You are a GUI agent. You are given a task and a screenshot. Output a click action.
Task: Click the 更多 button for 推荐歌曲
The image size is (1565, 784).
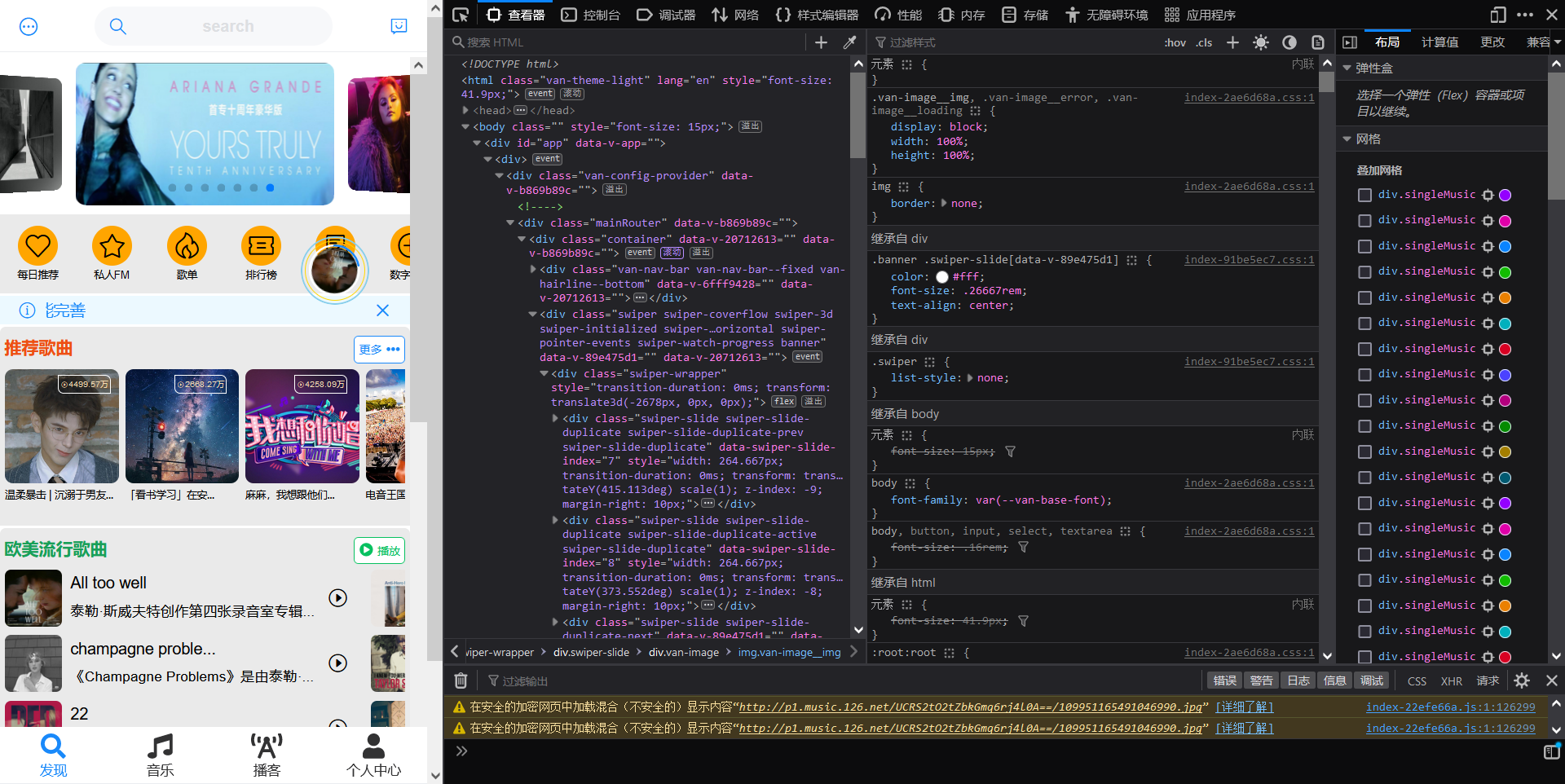pyautogui.click(x=380, y=349)
